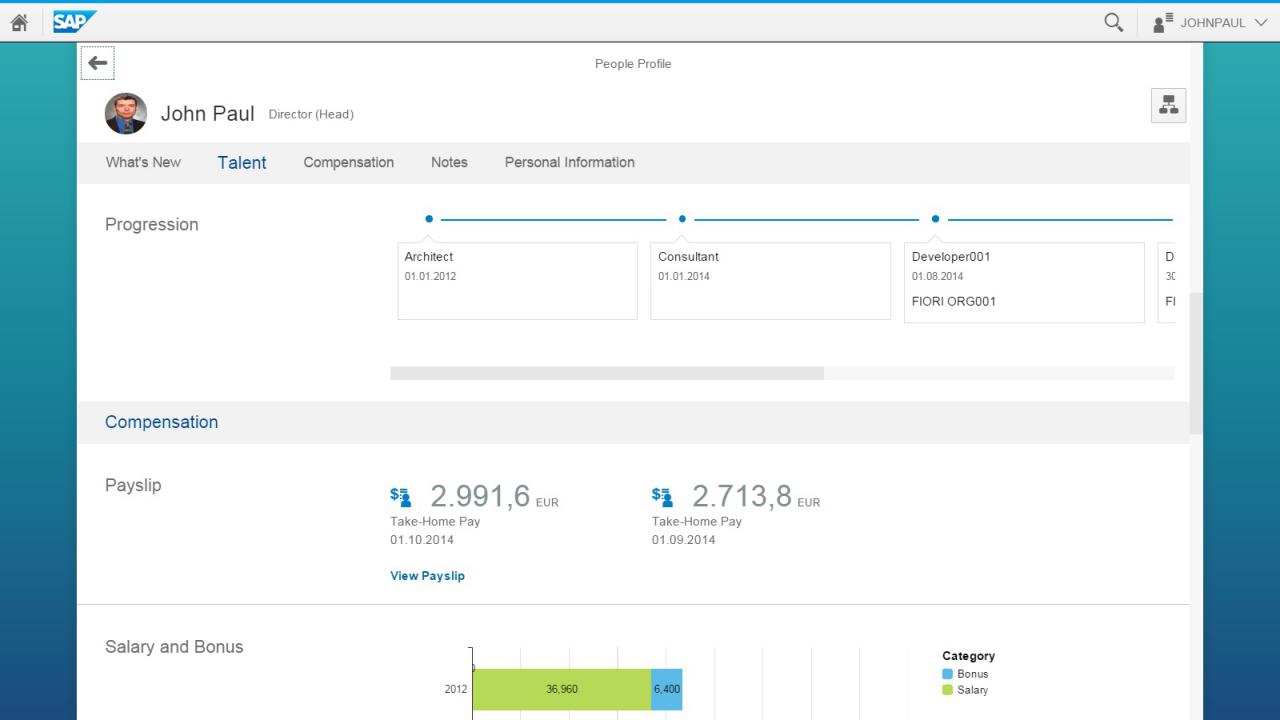Image resolution: width=1280 pixels, height=720 pixels.
Task: Click the View Payslip link
Action: point(427,576)
